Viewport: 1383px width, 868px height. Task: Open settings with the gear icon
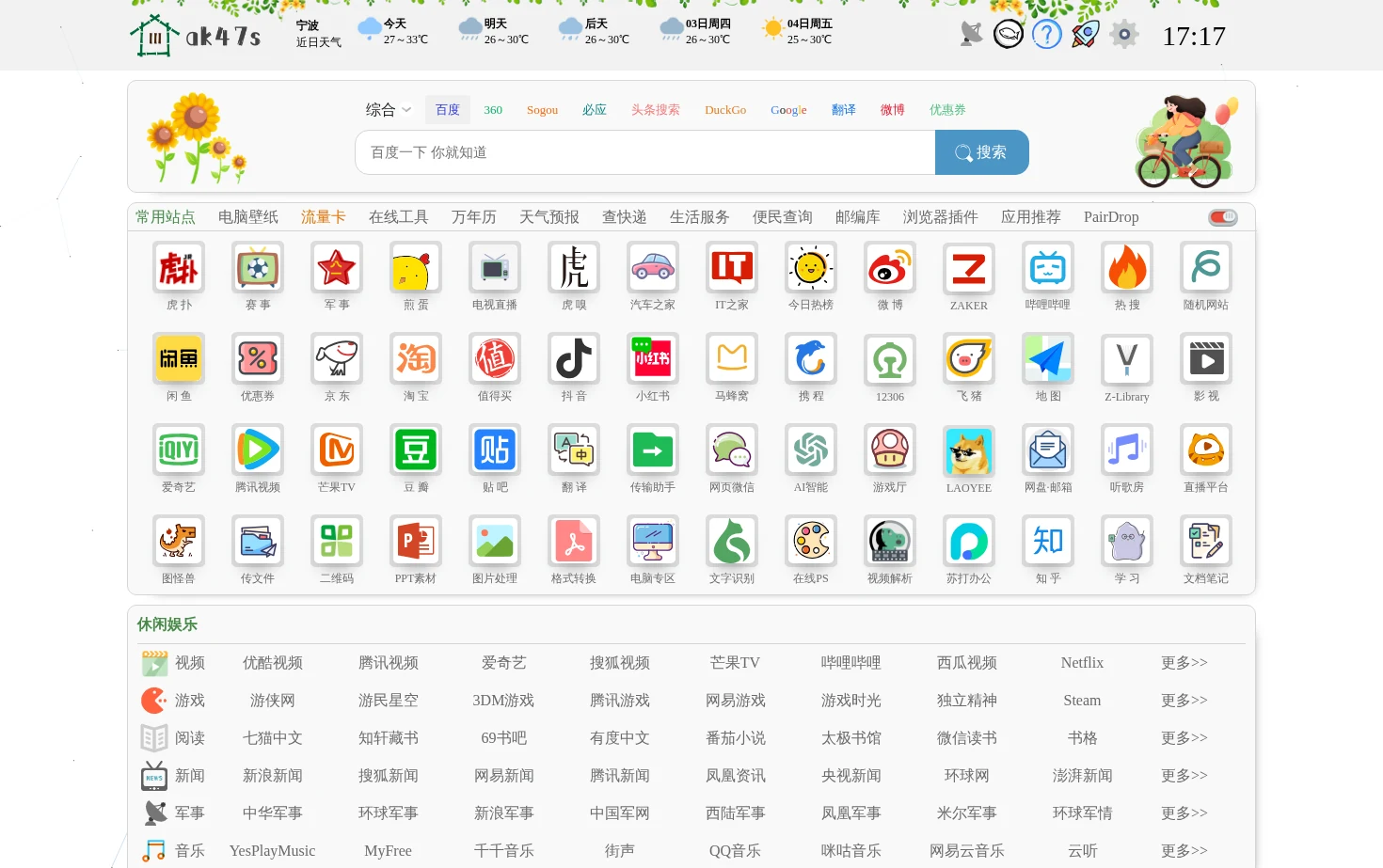pos(1123,35)
